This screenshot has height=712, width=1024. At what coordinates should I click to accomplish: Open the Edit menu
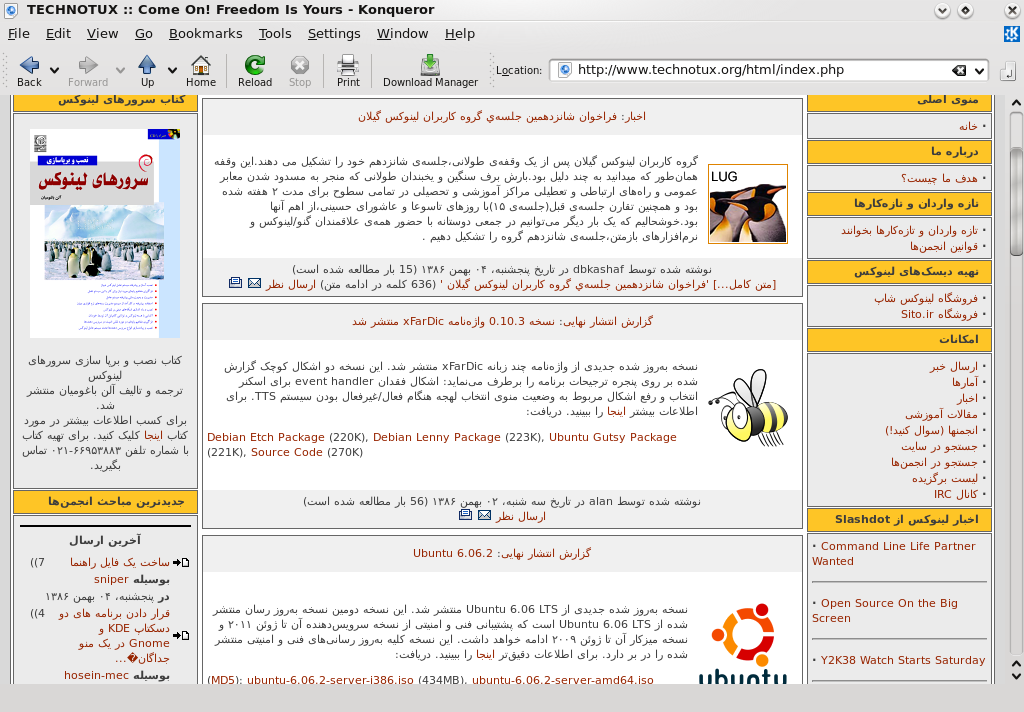click(58, 33)
